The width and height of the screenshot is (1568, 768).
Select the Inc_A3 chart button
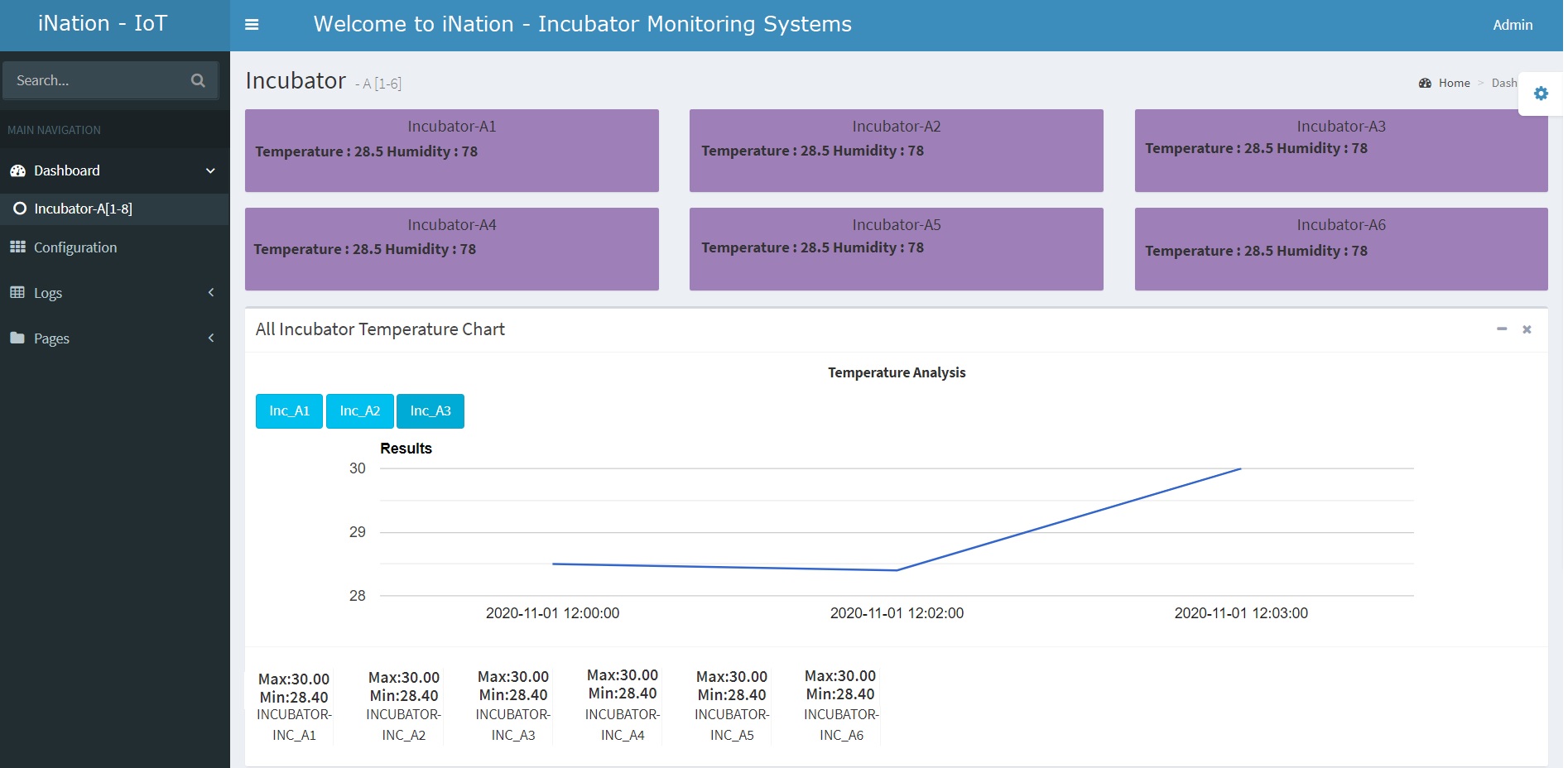pyautogui.click(x=430, y=411)
